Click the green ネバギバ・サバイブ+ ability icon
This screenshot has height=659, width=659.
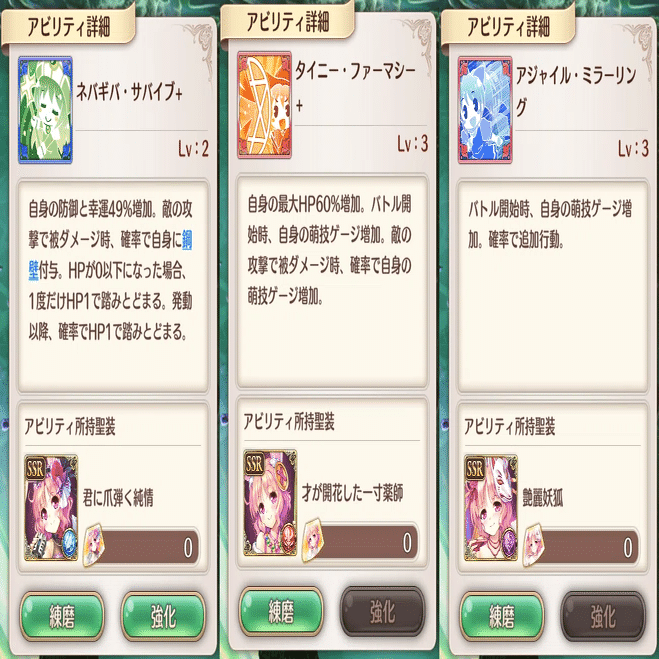(x=45, y=110)
